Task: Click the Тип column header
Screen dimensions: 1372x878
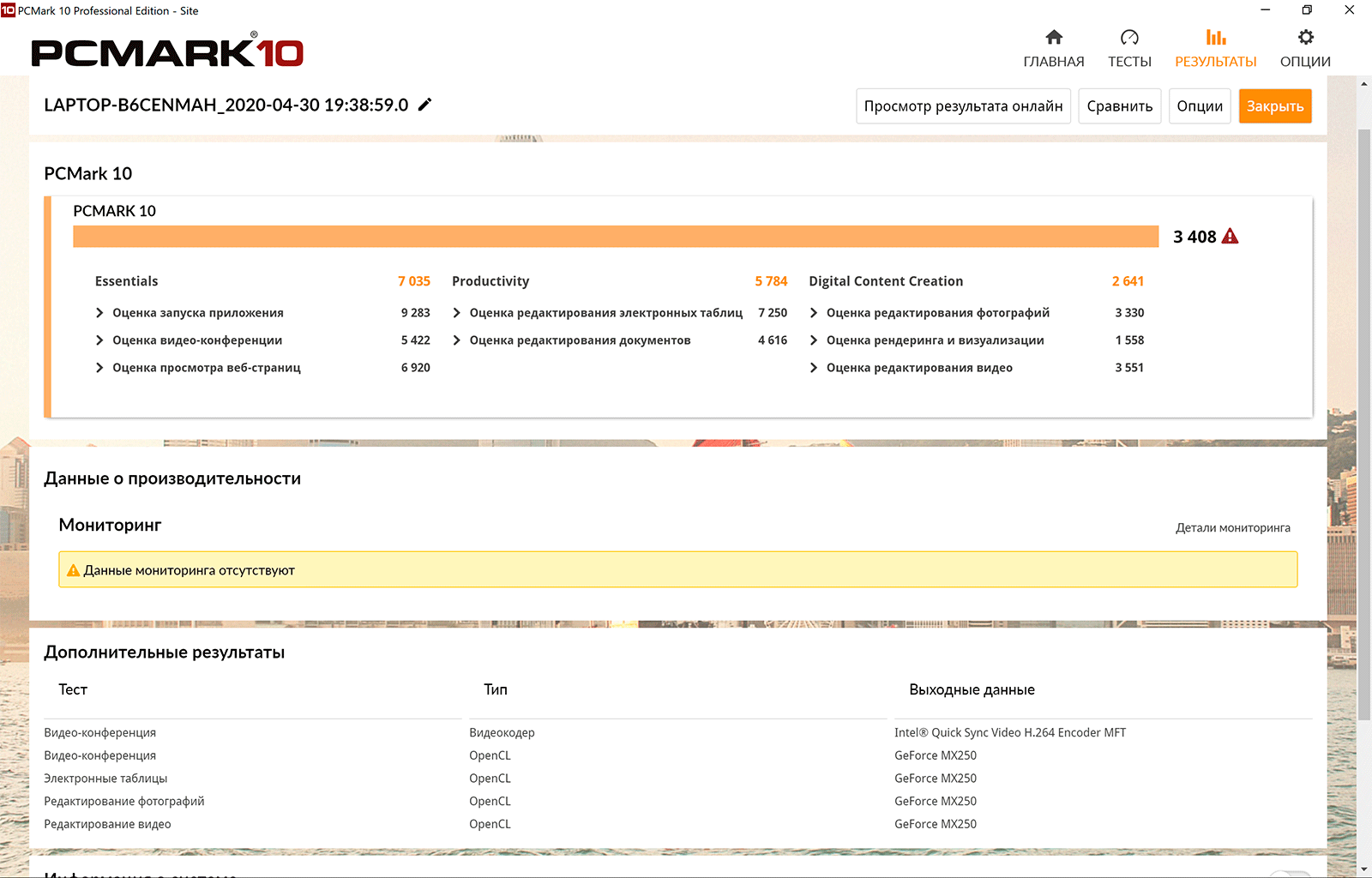Action: (496, 689)
